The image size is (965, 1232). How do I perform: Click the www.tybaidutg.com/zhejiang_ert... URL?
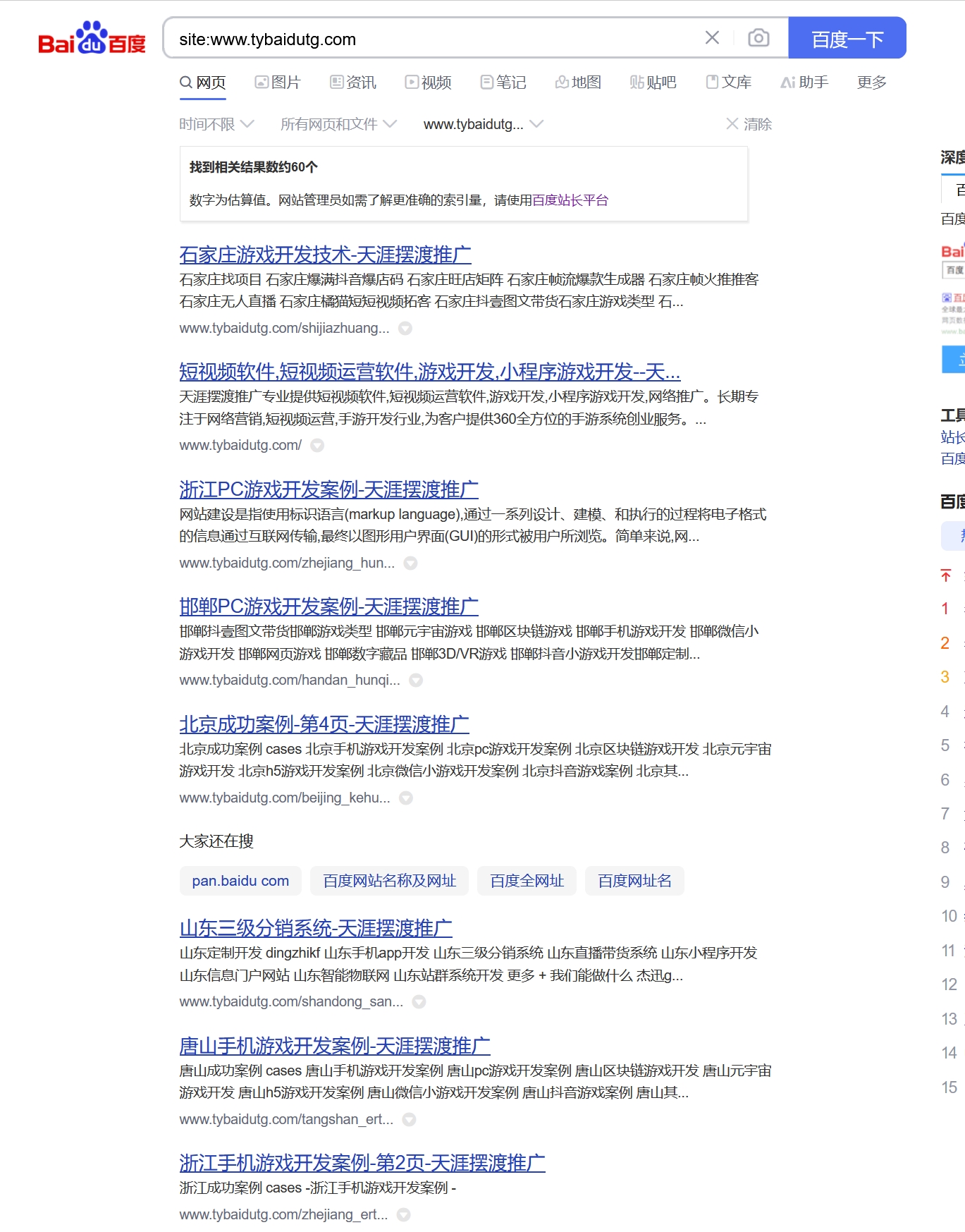coord(283,1214)
